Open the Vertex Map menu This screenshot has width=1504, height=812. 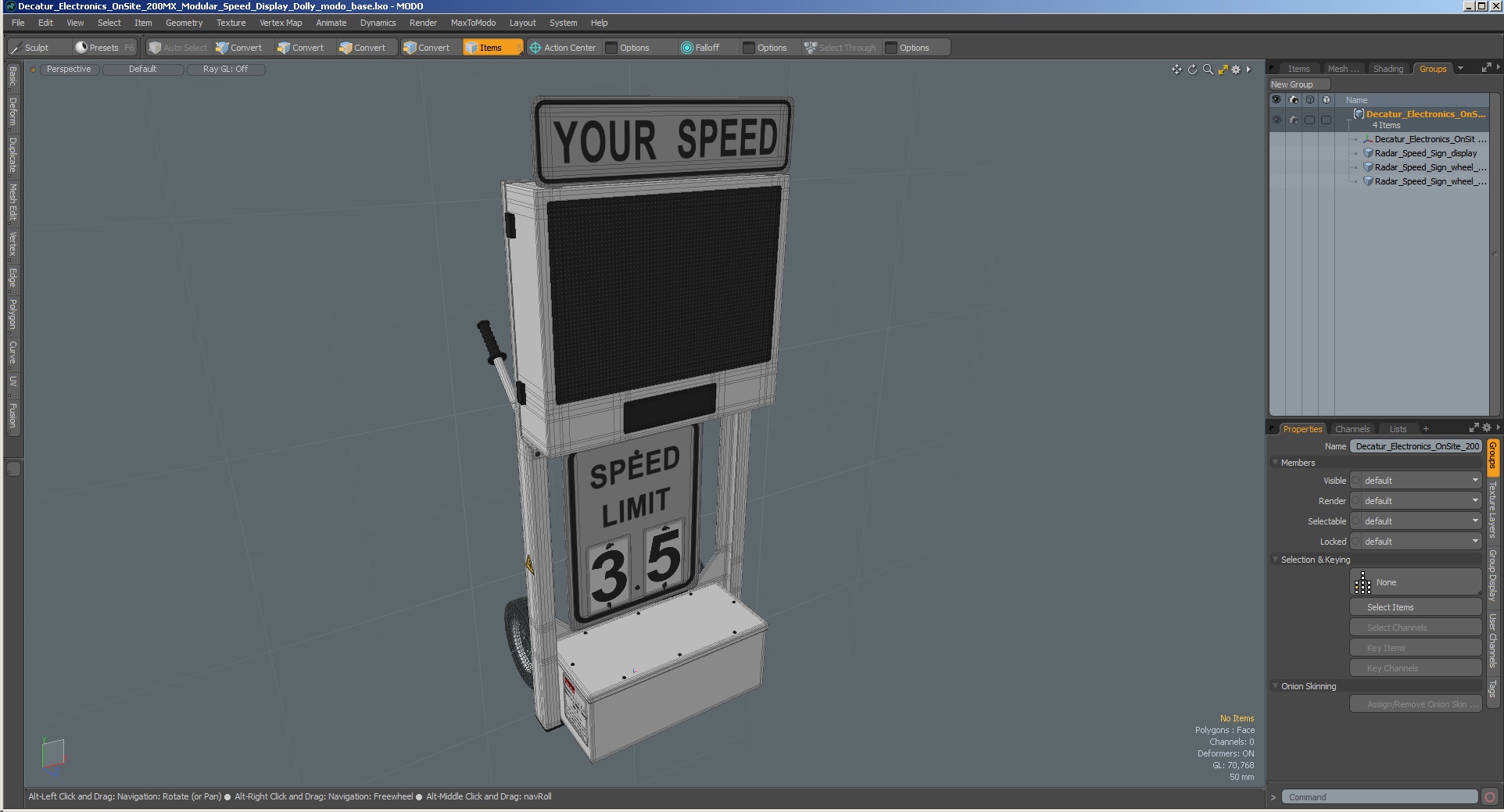(281, 23)
